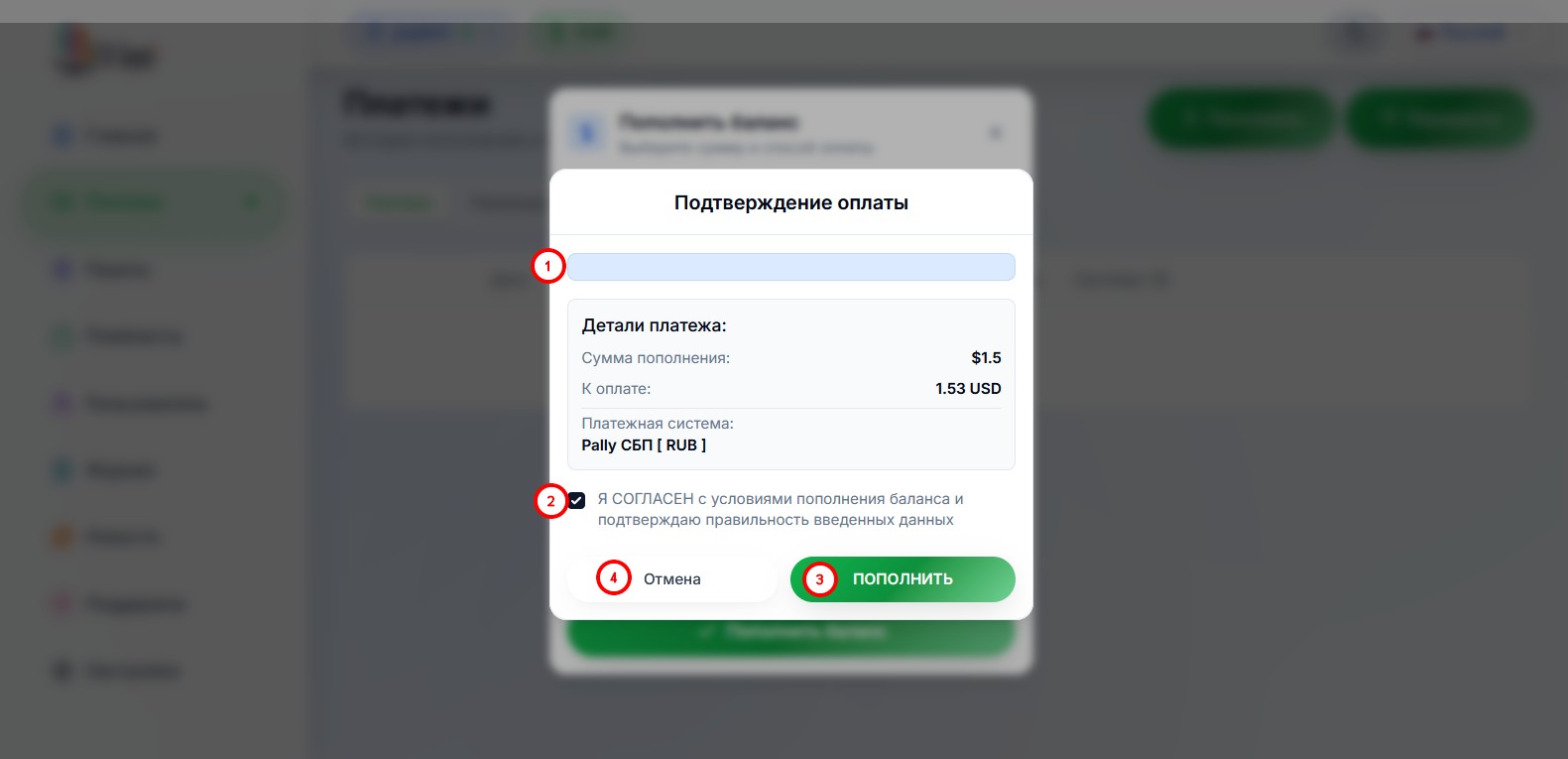1568x759 pixels.
Task: Switch to the green active tab under Платежи heading
Action: click(398, 203)
